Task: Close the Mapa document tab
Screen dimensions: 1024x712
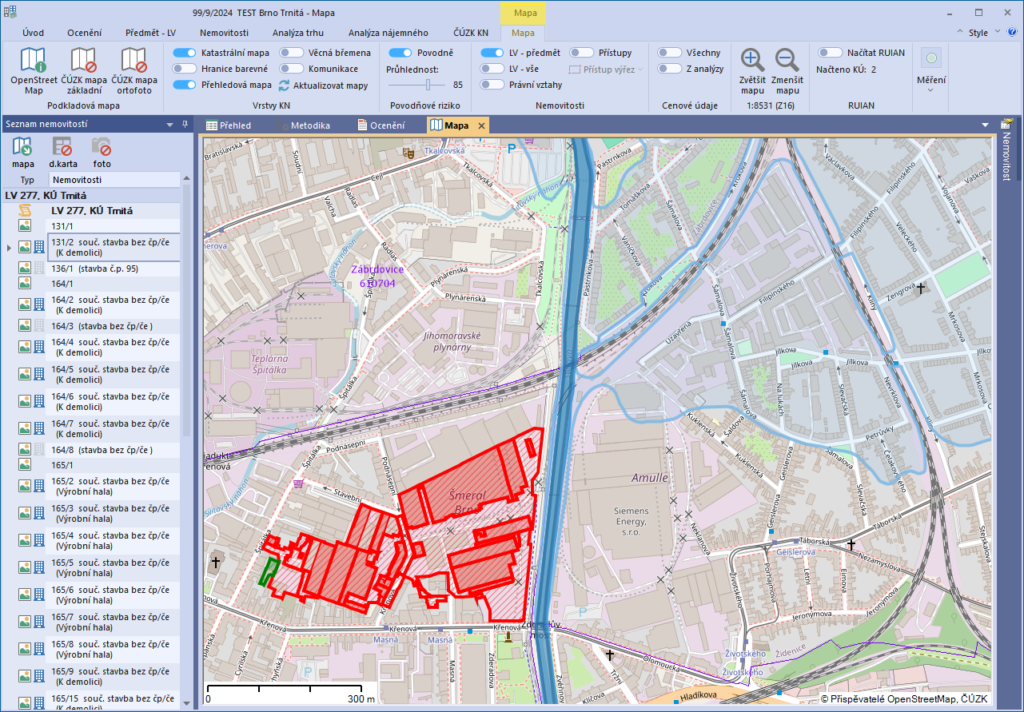Action: click(x=481, y=125)
